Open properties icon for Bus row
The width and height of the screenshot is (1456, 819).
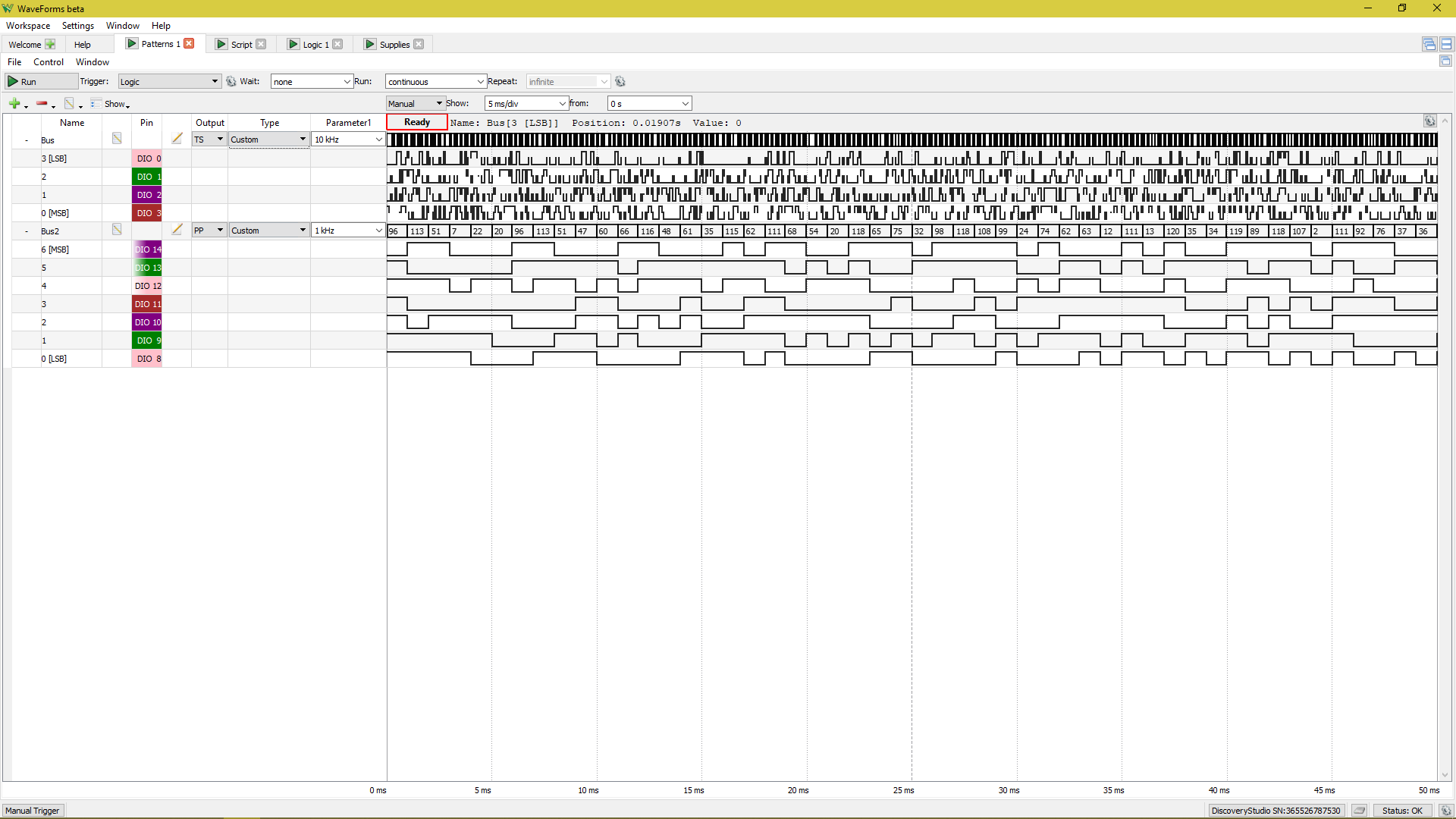117,139
